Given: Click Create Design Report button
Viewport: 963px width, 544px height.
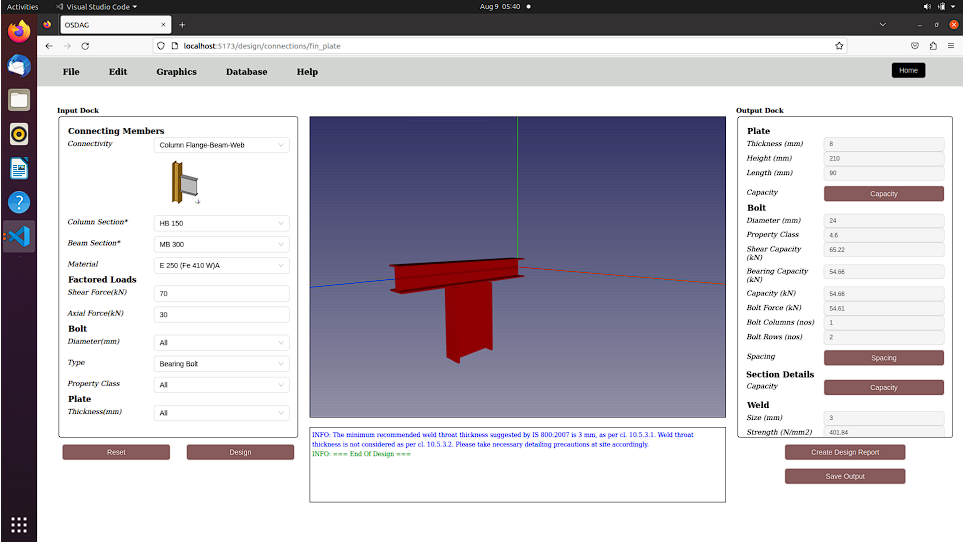Looking at the screenshot, I should pyautogui.click(x=845, y=453).
